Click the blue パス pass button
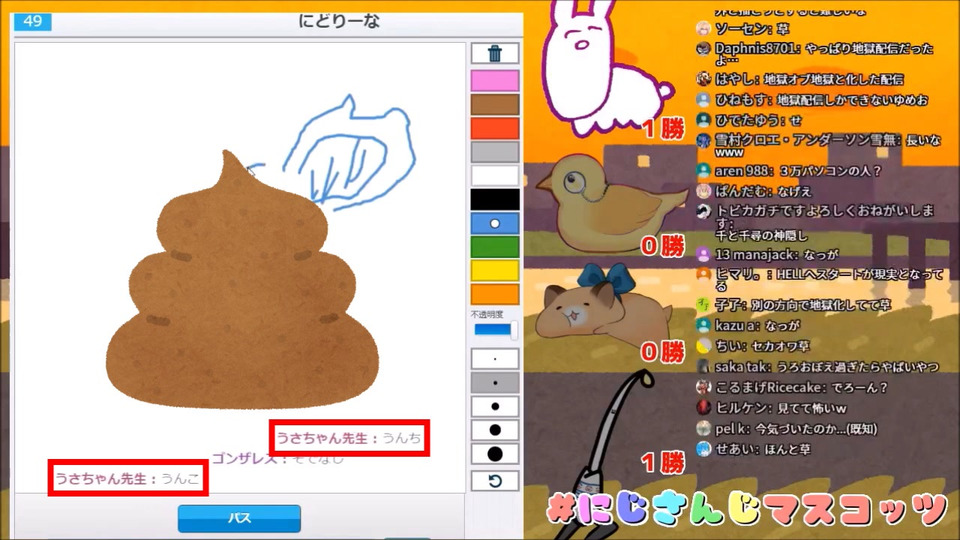The height and width of the screenshot is (540, 960). point(239,519)
